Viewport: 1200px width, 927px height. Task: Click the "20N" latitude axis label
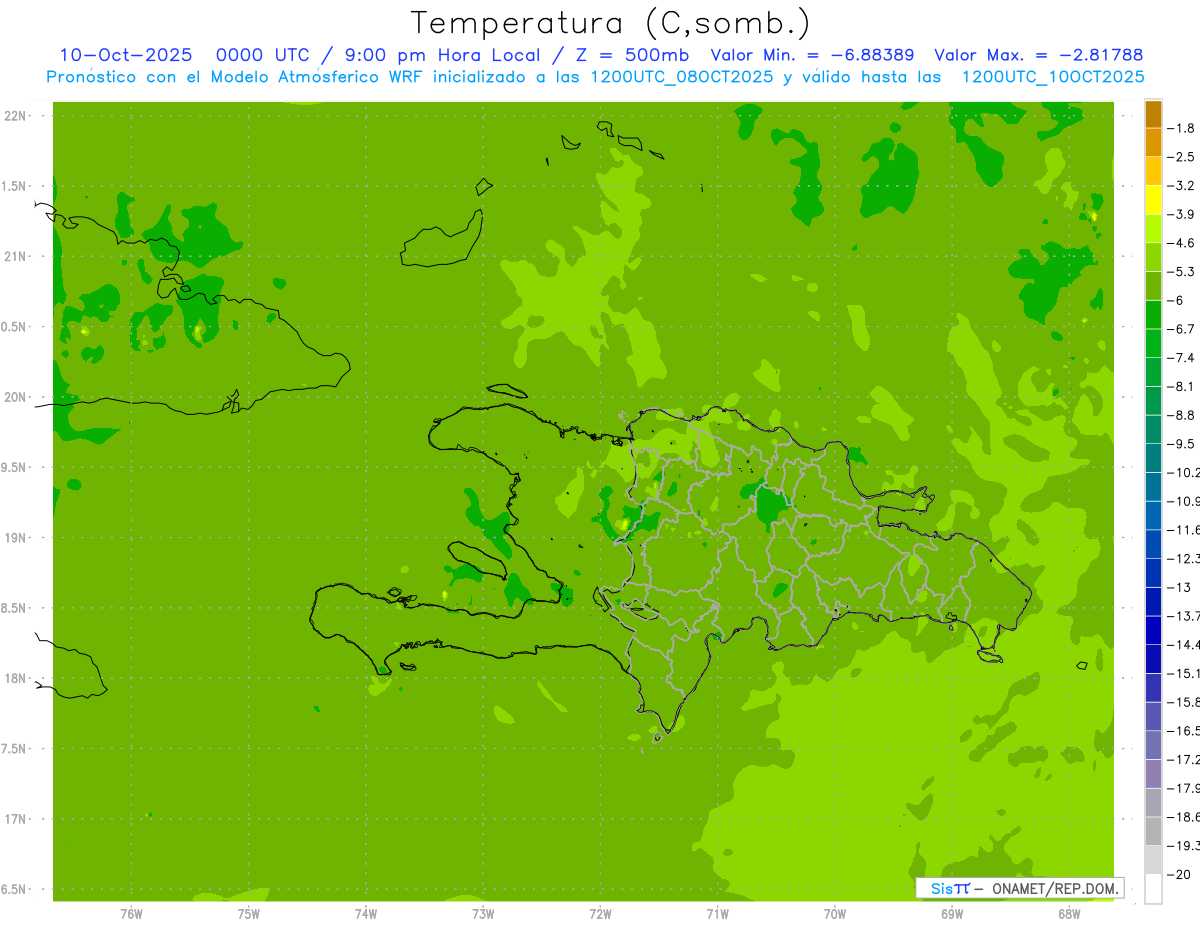pyautogui.click(x=15, y=397)
